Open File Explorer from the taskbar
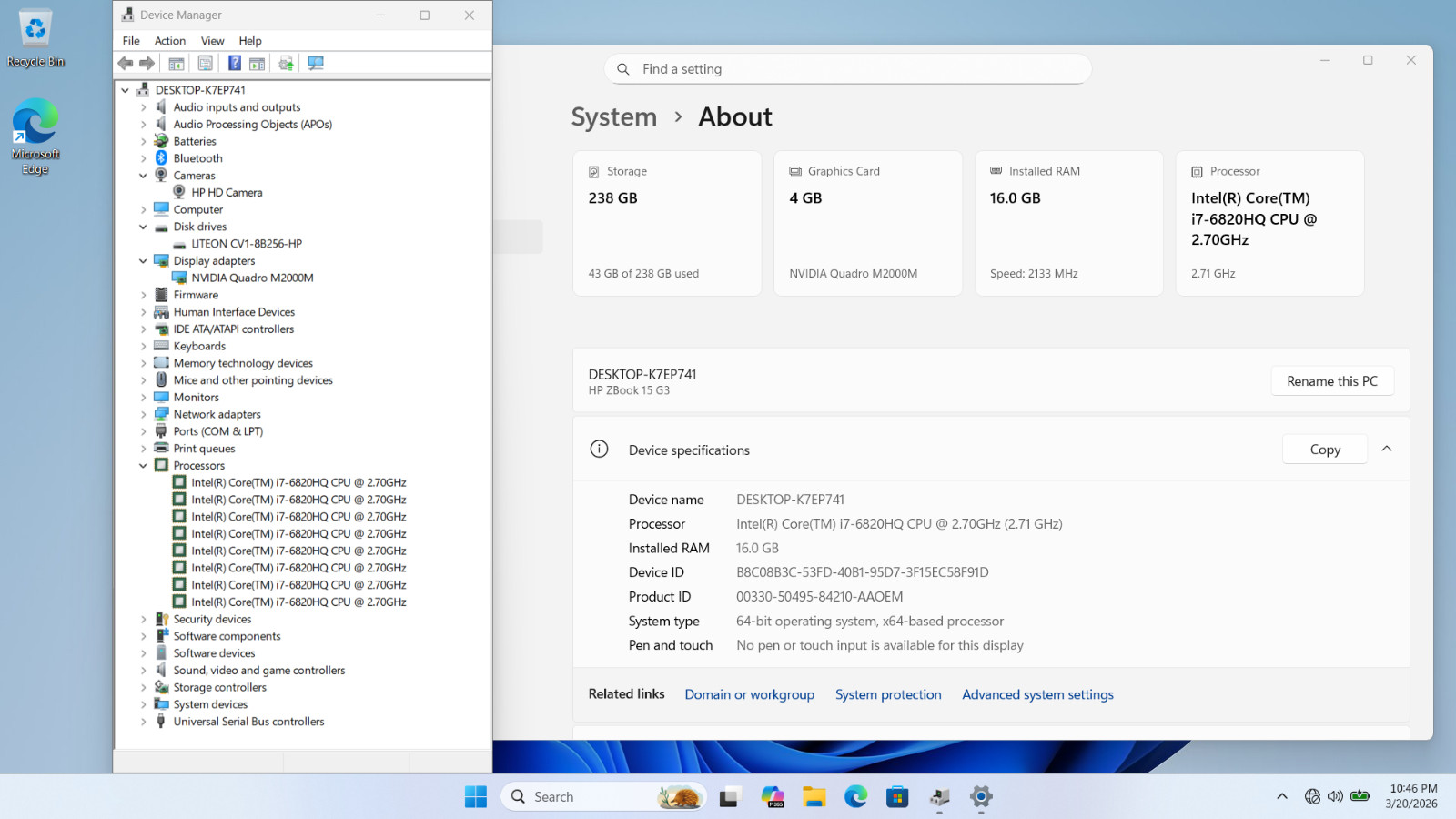The image size is (1456, 819). pyautogui.click(x=814, y=797)
